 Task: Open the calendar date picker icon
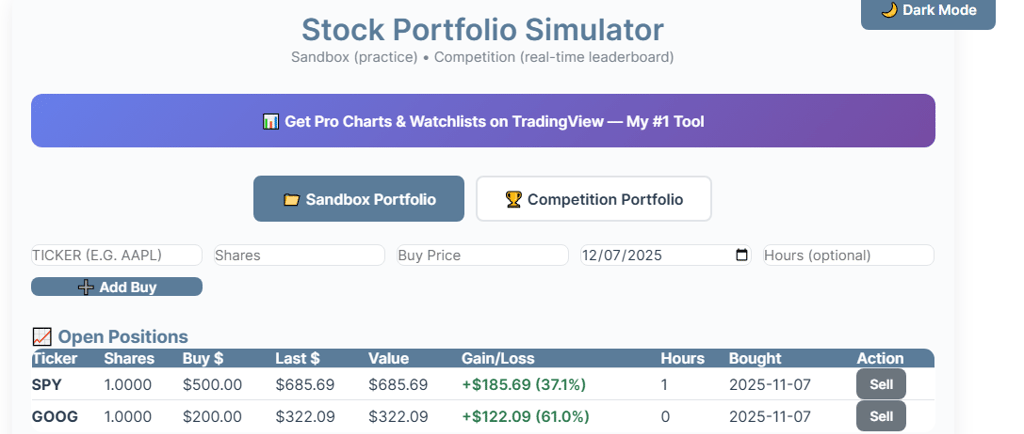741,255
